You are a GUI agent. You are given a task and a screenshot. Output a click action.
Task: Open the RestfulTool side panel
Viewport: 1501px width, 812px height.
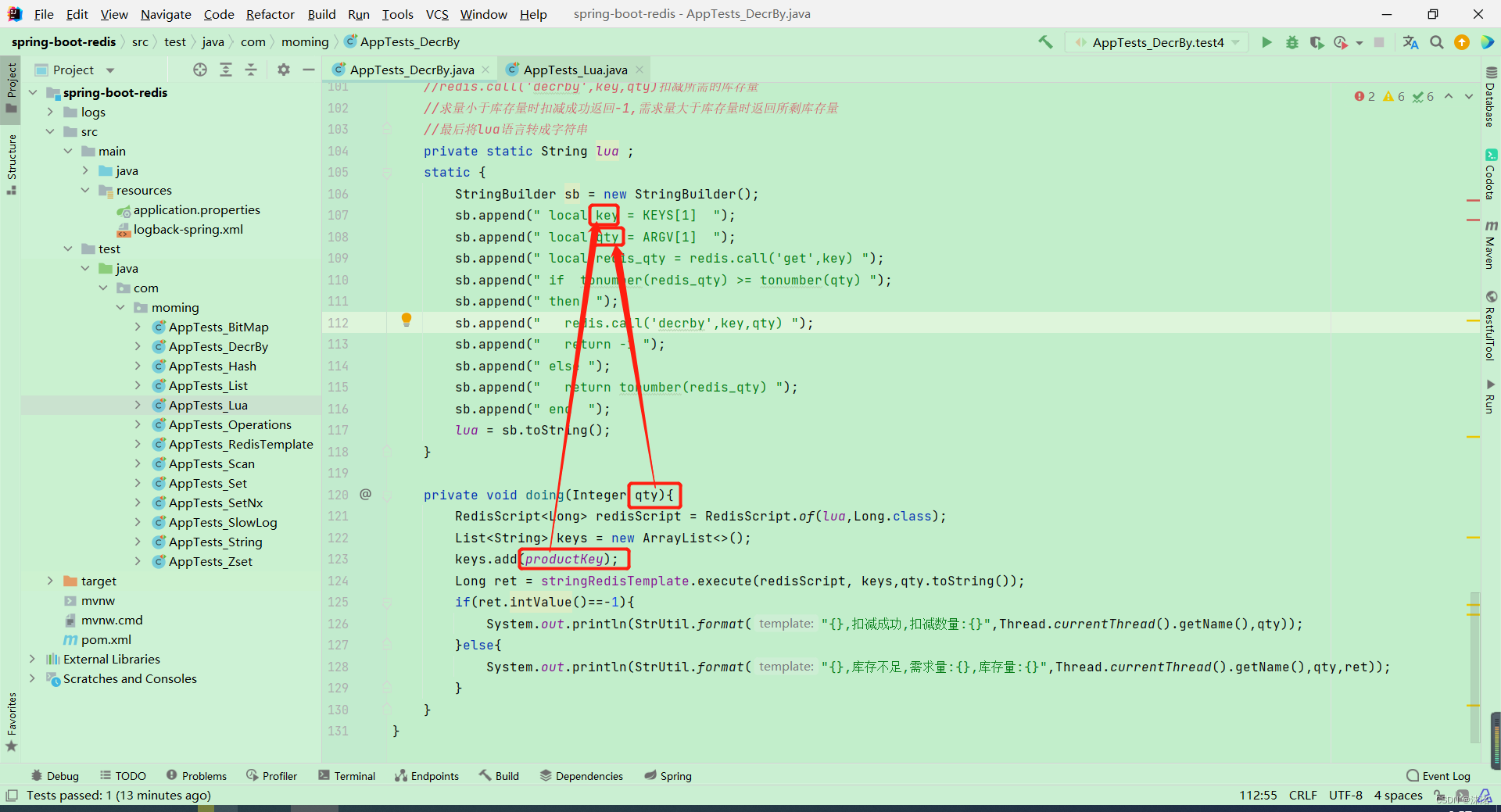(1490, 326)
